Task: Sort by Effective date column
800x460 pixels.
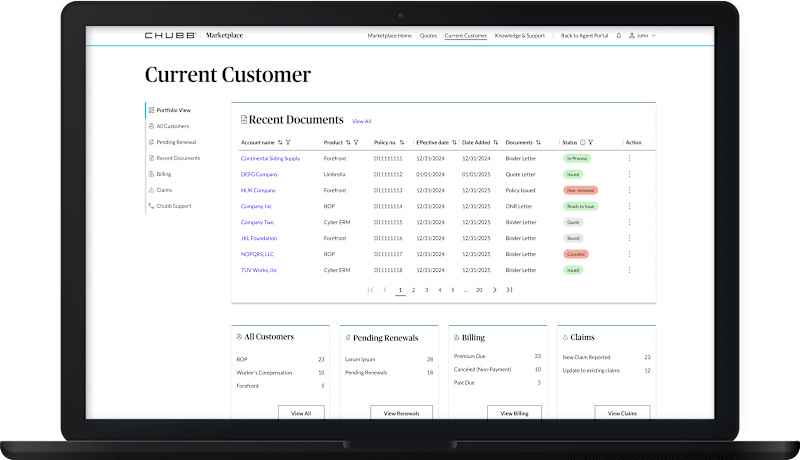Action: [454, 142]
